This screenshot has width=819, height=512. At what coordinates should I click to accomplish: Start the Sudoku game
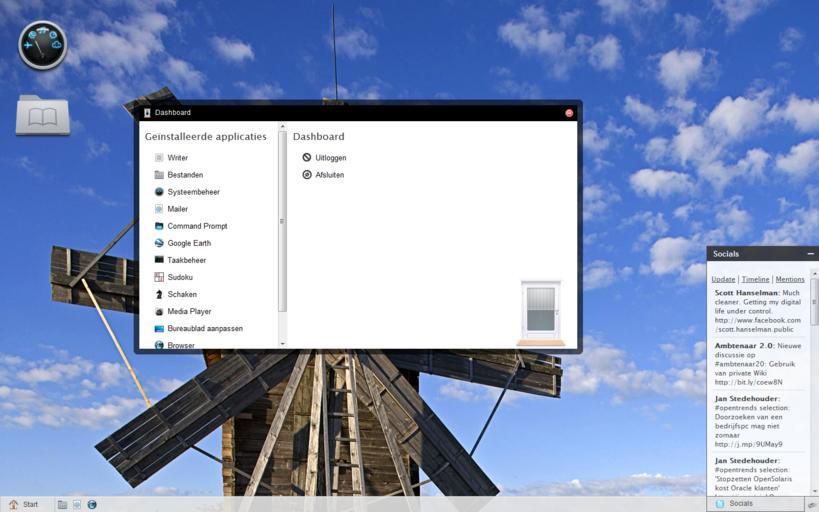(179, 277)
